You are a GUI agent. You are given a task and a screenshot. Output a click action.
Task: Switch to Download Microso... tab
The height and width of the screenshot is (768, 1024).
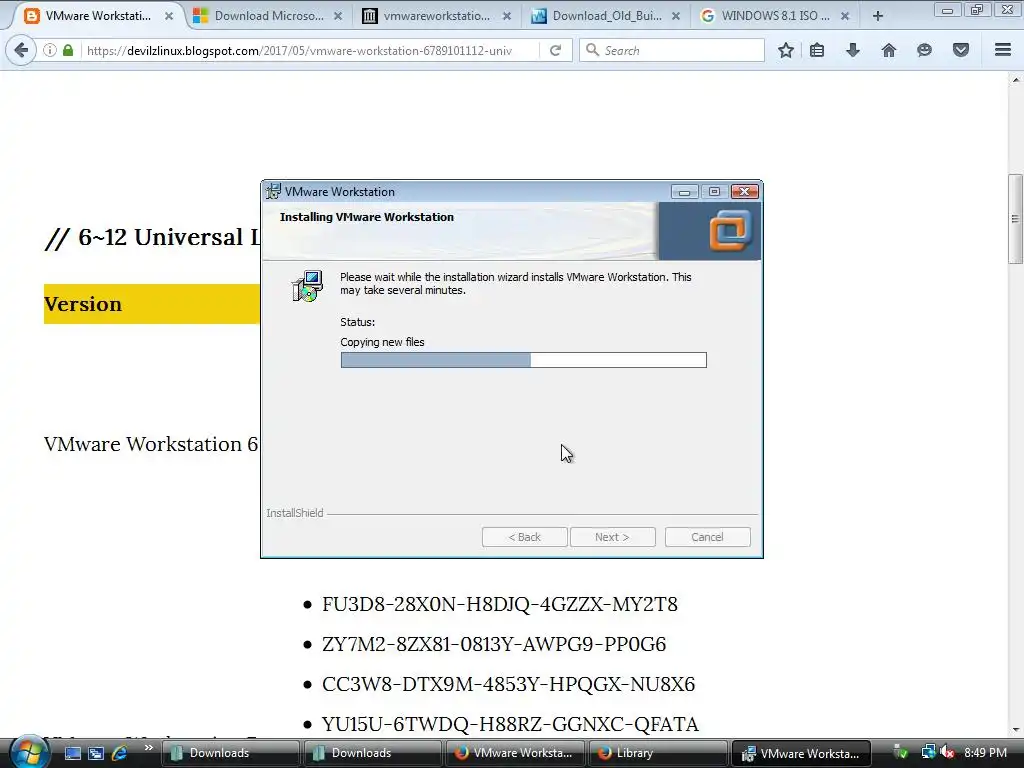coord(268,16)
